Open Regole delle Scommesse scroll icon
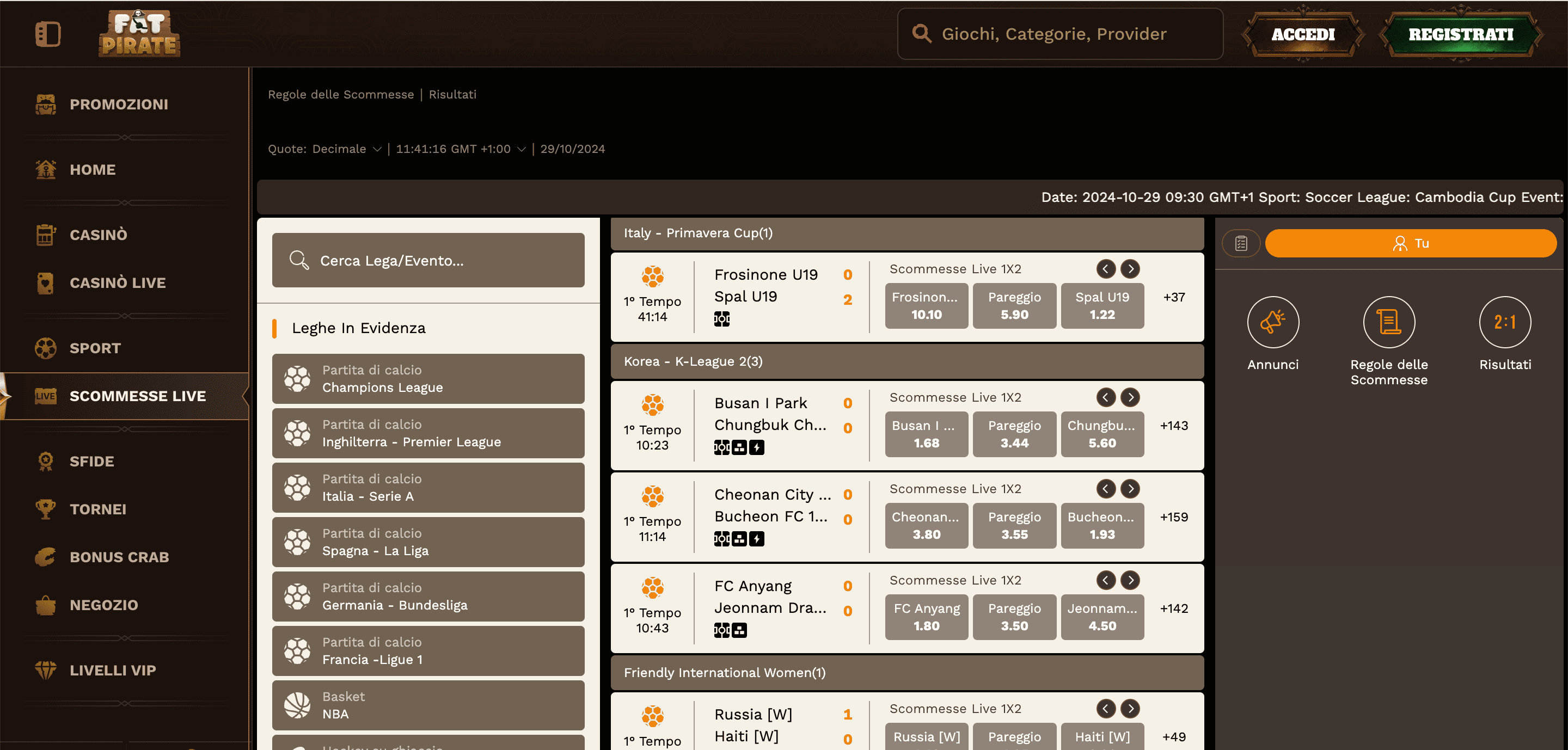Screen dimensions: 1568x750 point(1388,322)
